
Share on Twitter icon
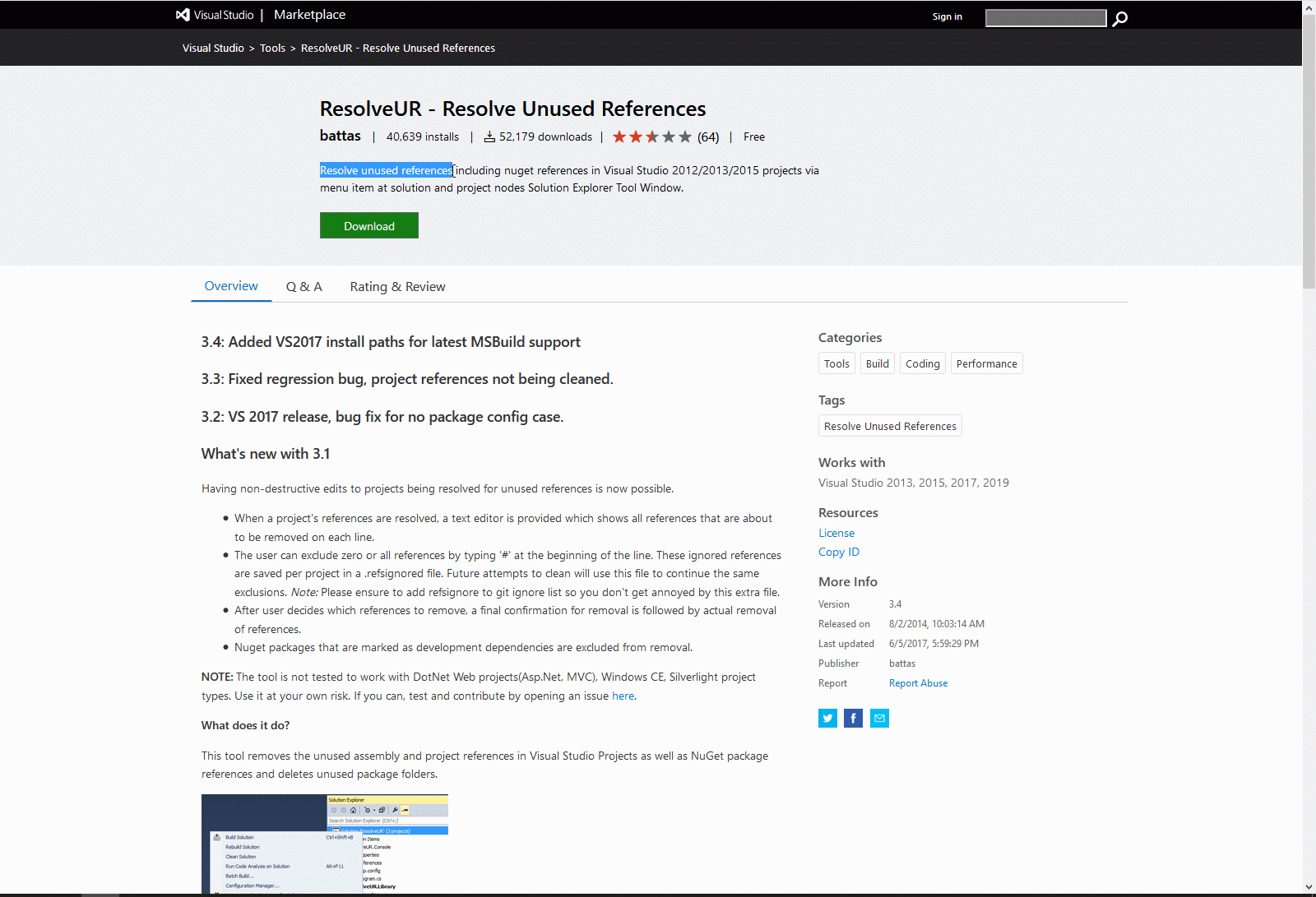pyautogui.click(x=827, y=719)
